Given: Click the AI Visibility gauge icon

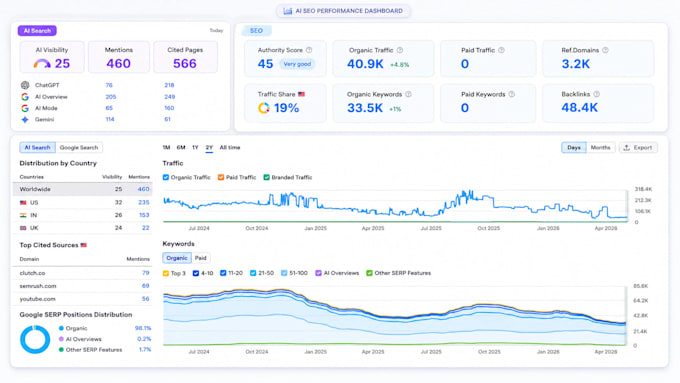Looking at the screenshot, I should 42,64.
